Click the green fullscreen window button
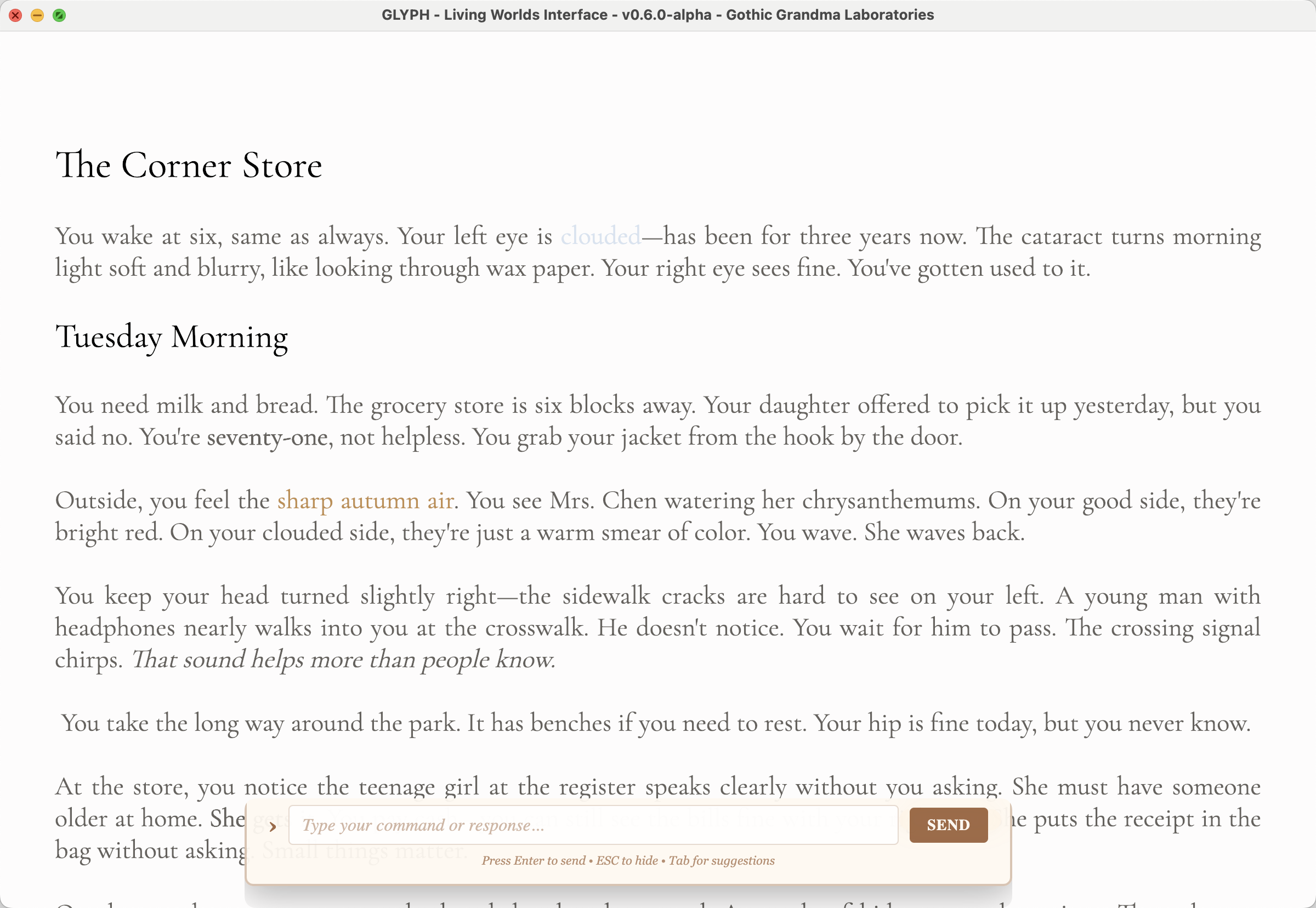Image resolution: width=1316 pixels, height=908 pixels. click(59, 15)
